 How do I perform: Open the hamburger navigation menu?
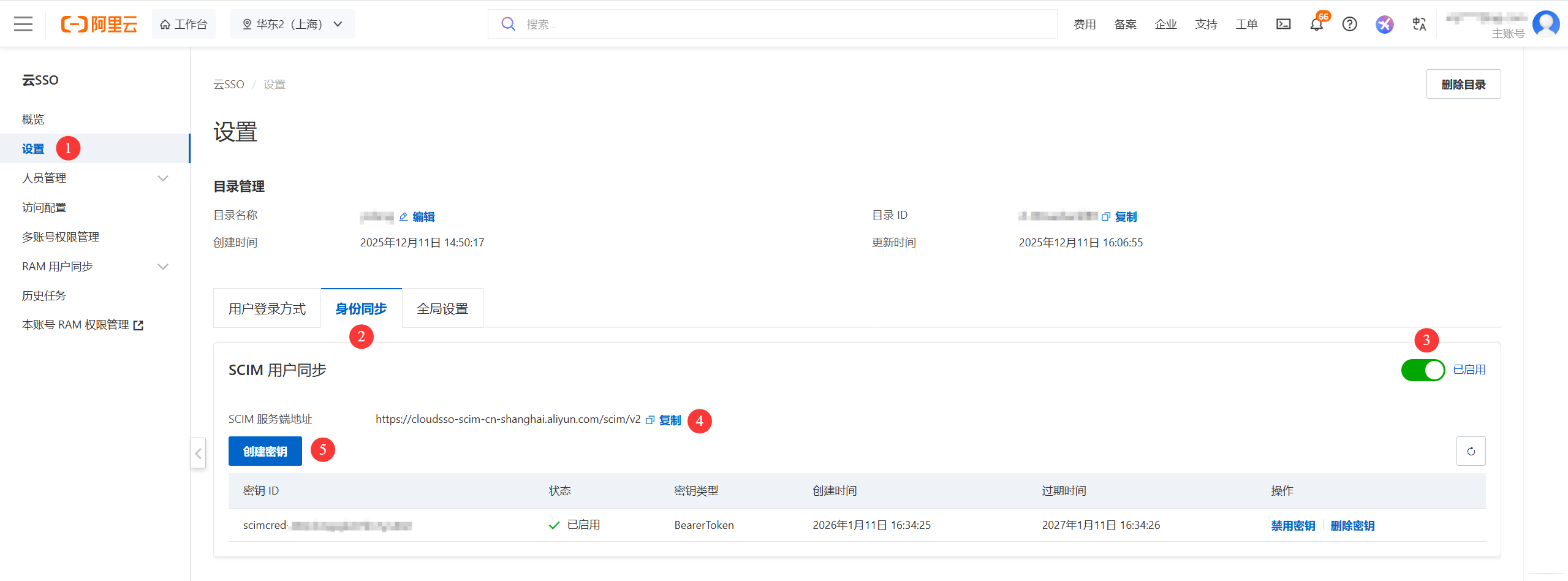pos(23,25)
